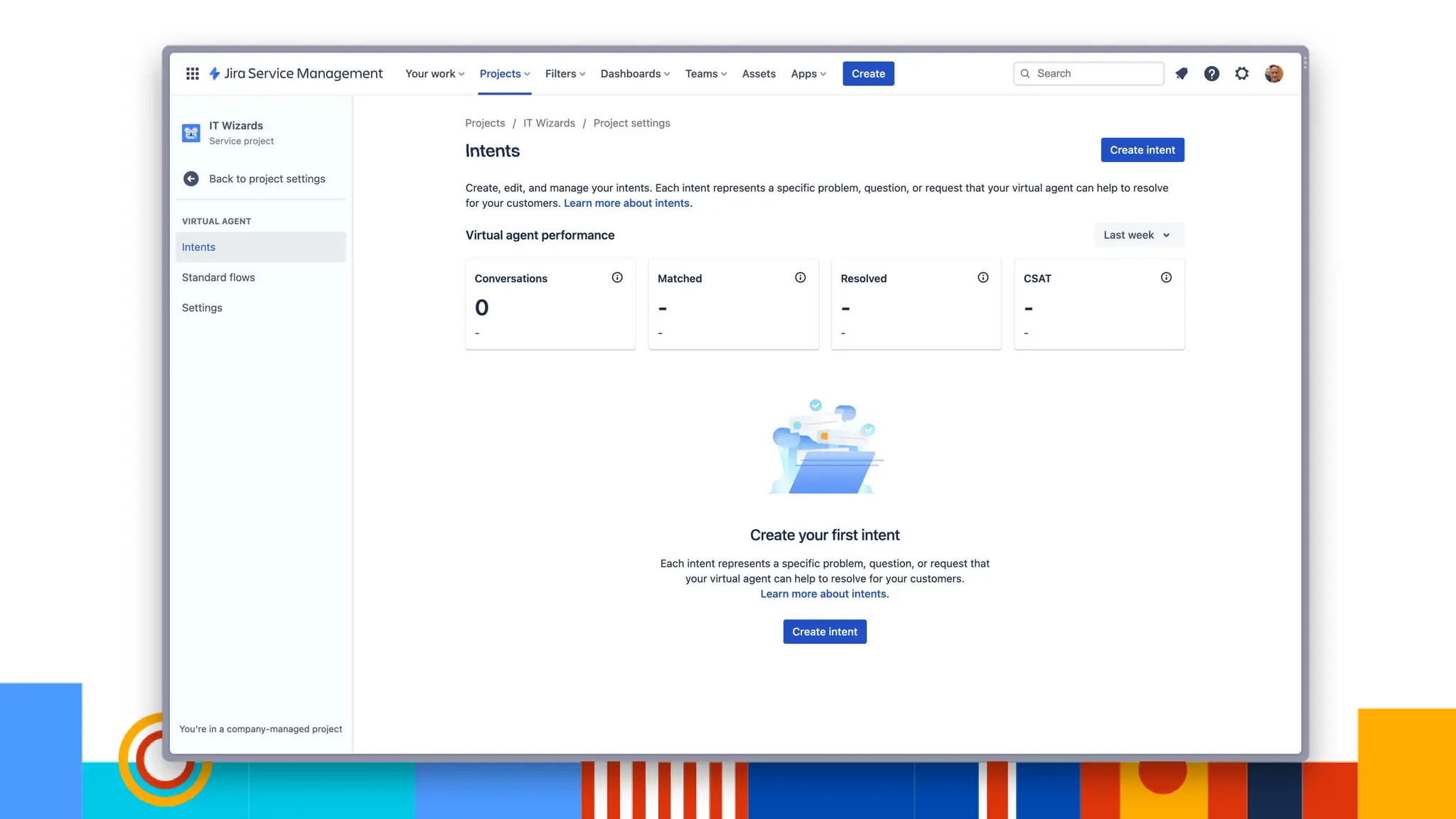Image resolution: width=1456 pixels, height=819 pixels.
Task: Expand the Your work menu
Action: point(434,74)
